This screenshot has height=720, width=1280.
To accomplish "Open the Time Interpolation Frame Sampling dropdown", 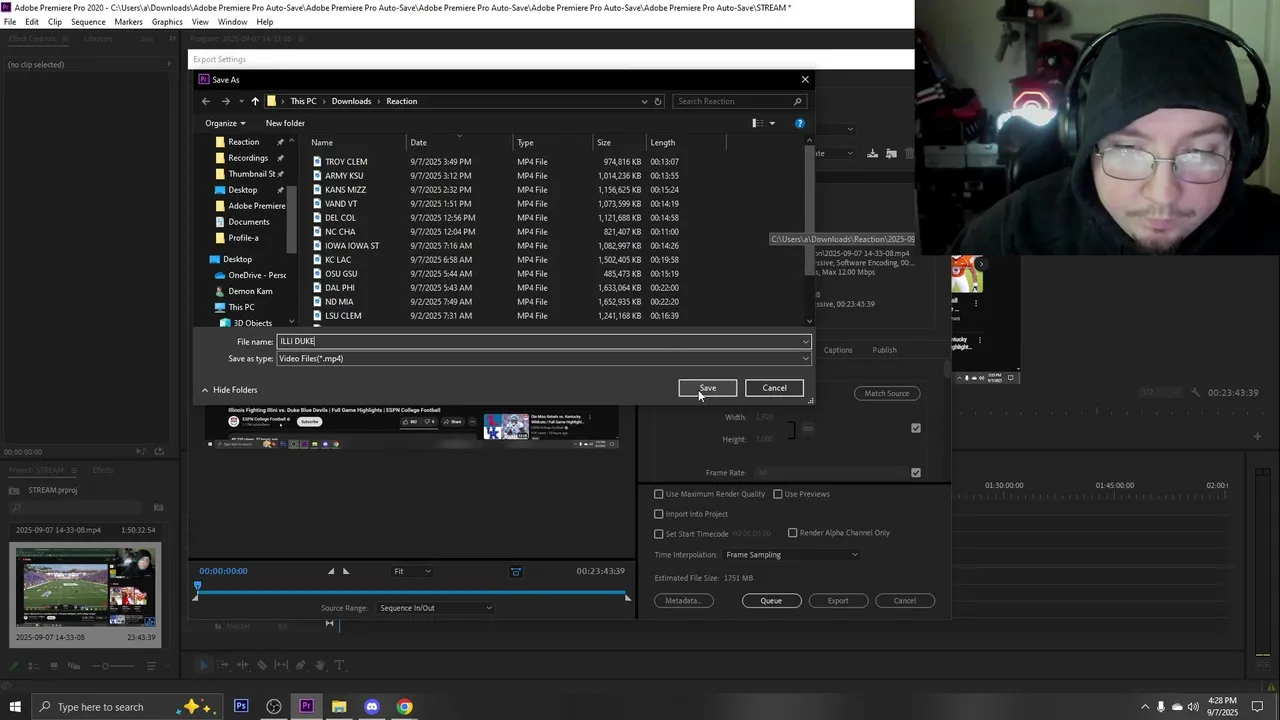I will pos(791,555).
